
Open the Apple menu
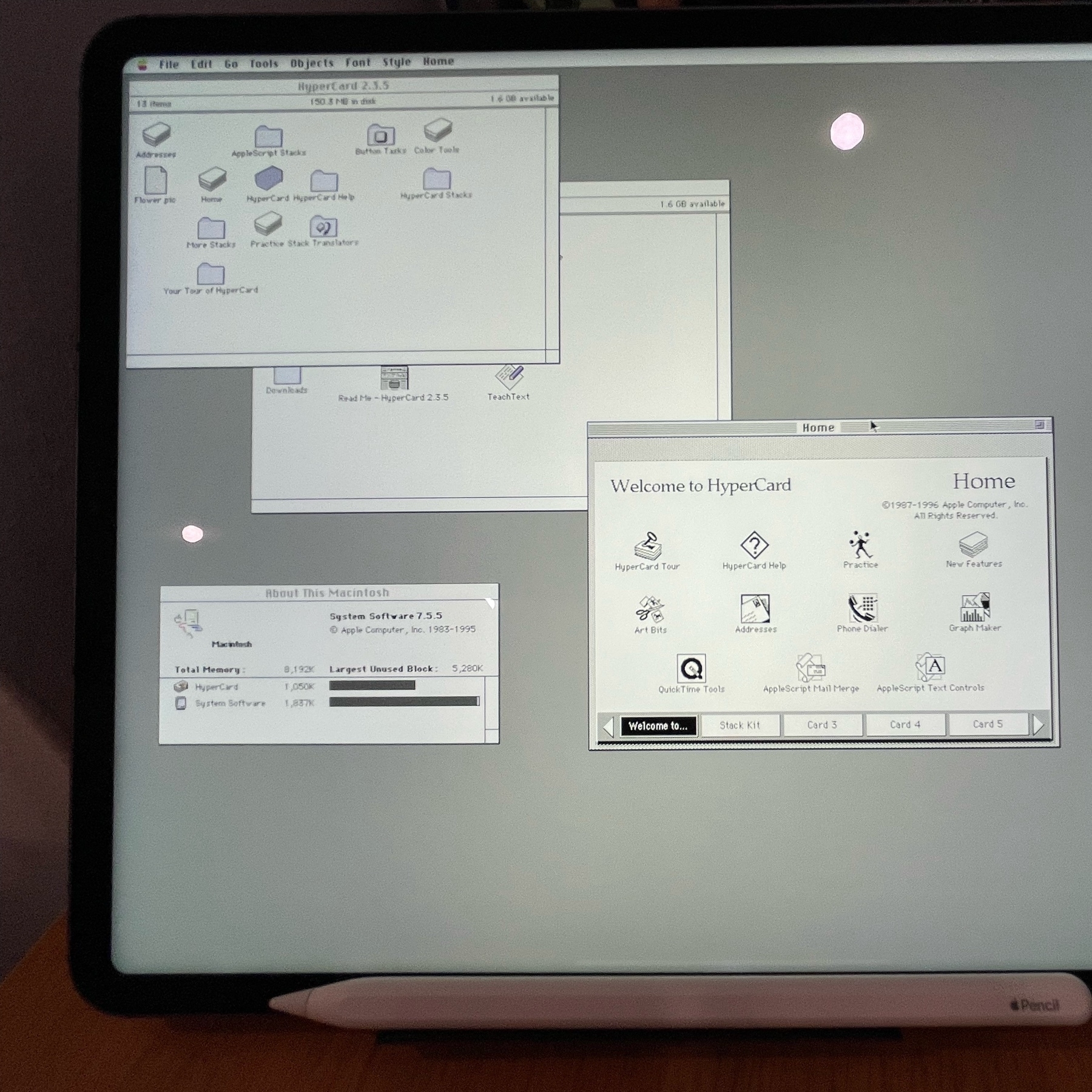tap(143, 65)
